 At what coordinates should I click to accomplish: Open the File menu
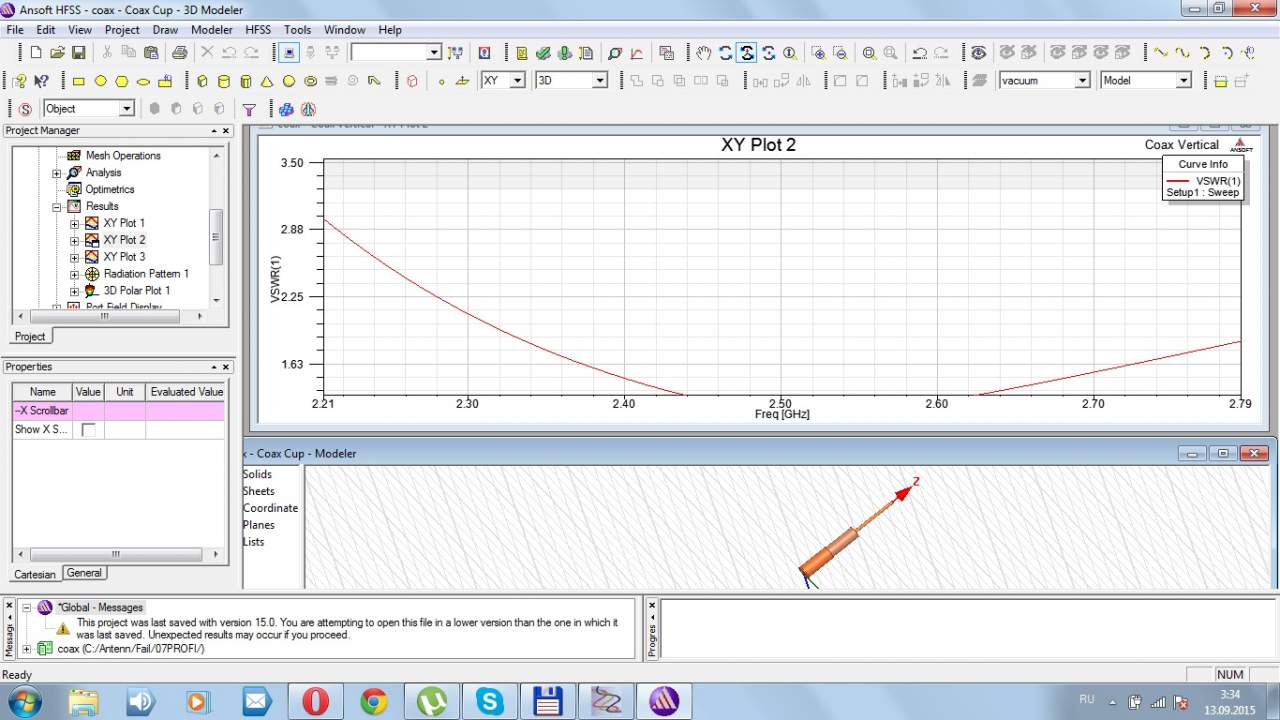tap(15, 30)
